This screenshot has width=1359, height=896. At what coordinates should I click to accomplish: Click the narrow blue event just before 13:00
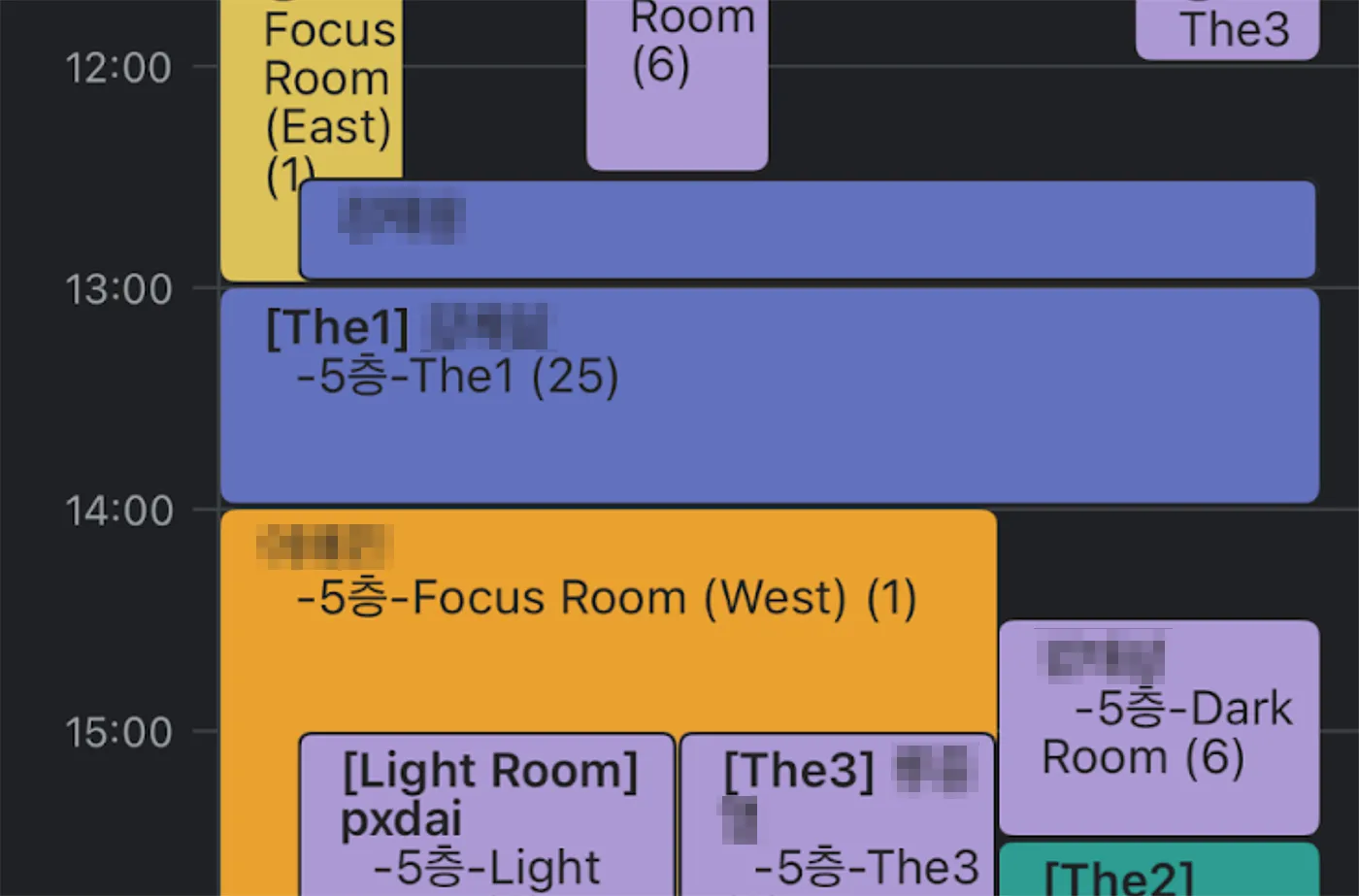(x=806, y=230)
